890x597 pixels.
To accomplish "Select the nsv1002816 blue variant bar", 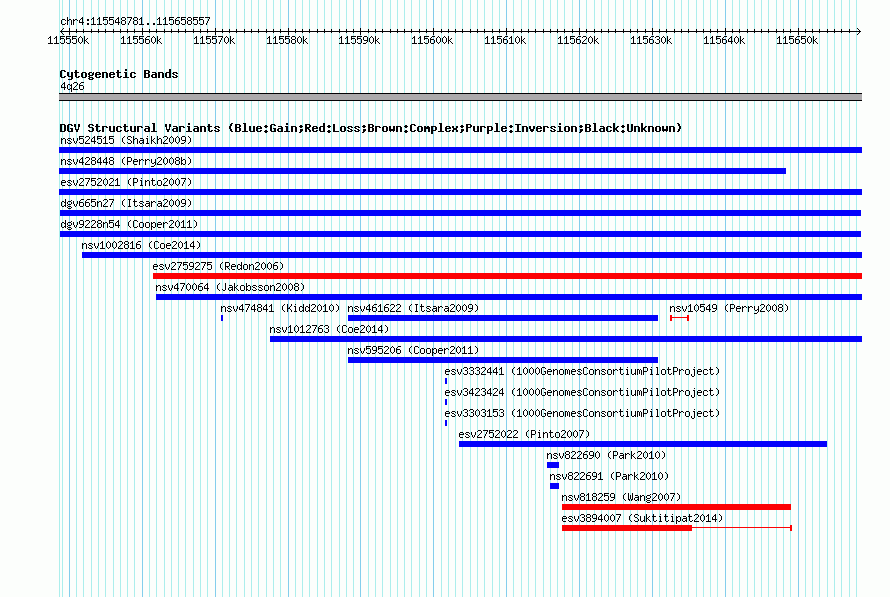I will [x=472, y=255].
